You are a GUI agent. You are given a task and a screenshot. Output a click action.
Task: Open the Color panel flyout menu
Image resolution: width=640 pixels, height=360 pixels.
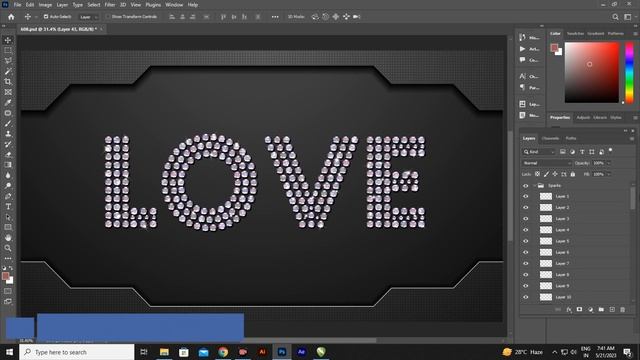coord(636,34)
